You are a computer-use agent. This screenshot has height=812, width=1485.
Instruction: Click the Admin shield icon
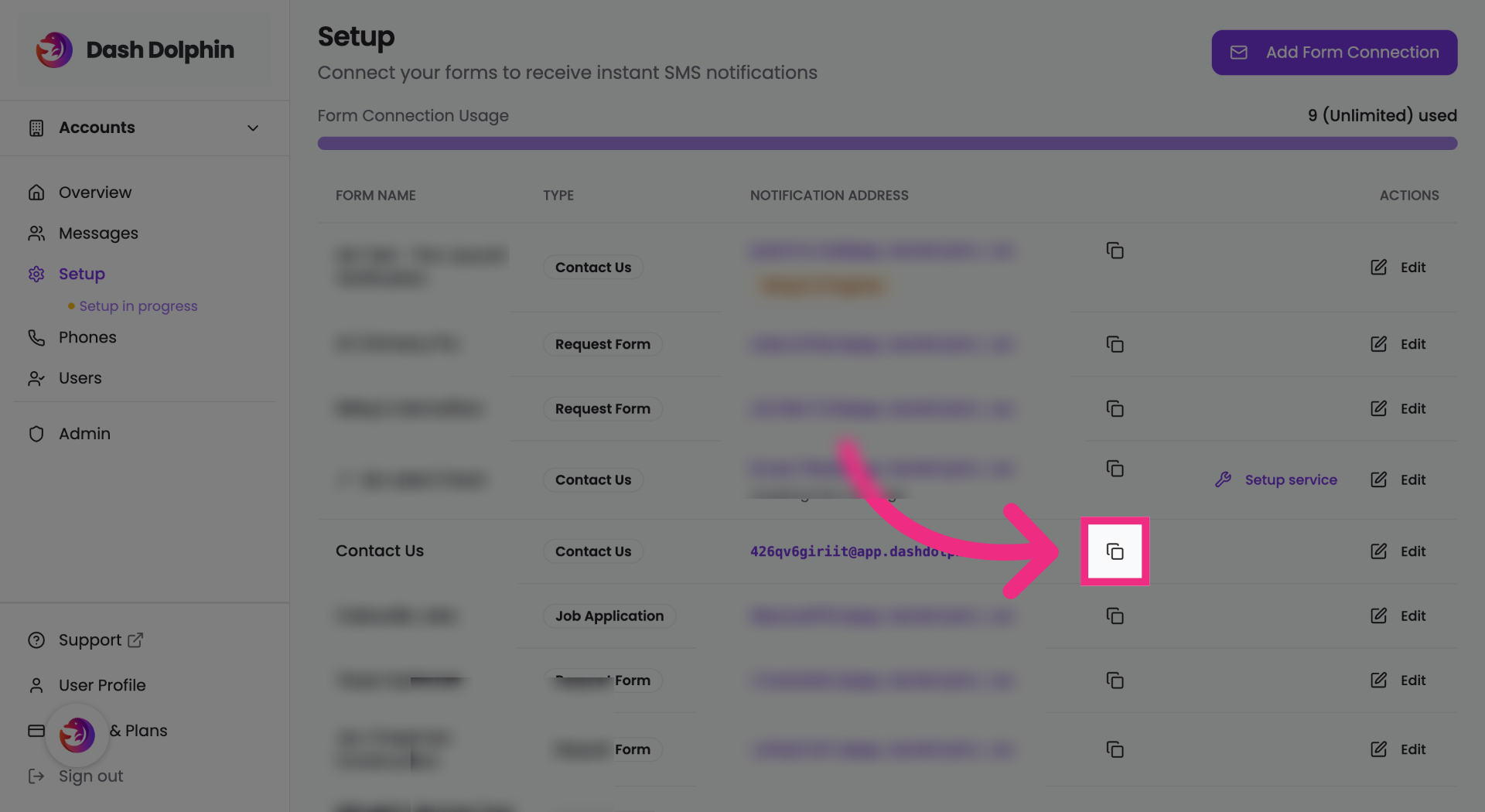tap(36, 434)
